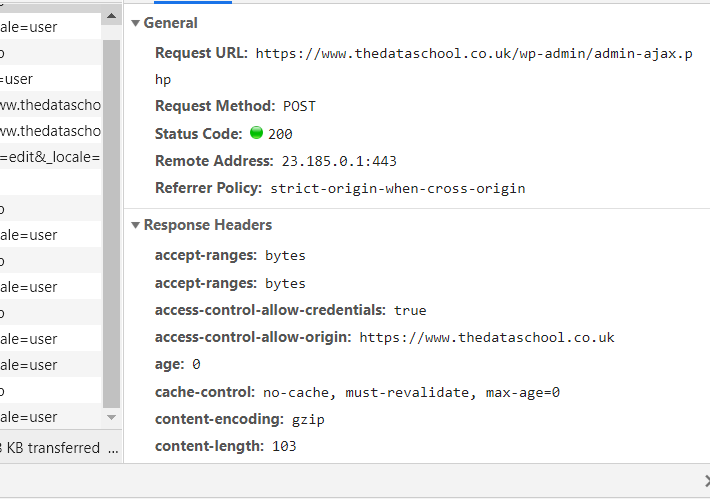
Task: Click the age header name
Action: (169, 364)
